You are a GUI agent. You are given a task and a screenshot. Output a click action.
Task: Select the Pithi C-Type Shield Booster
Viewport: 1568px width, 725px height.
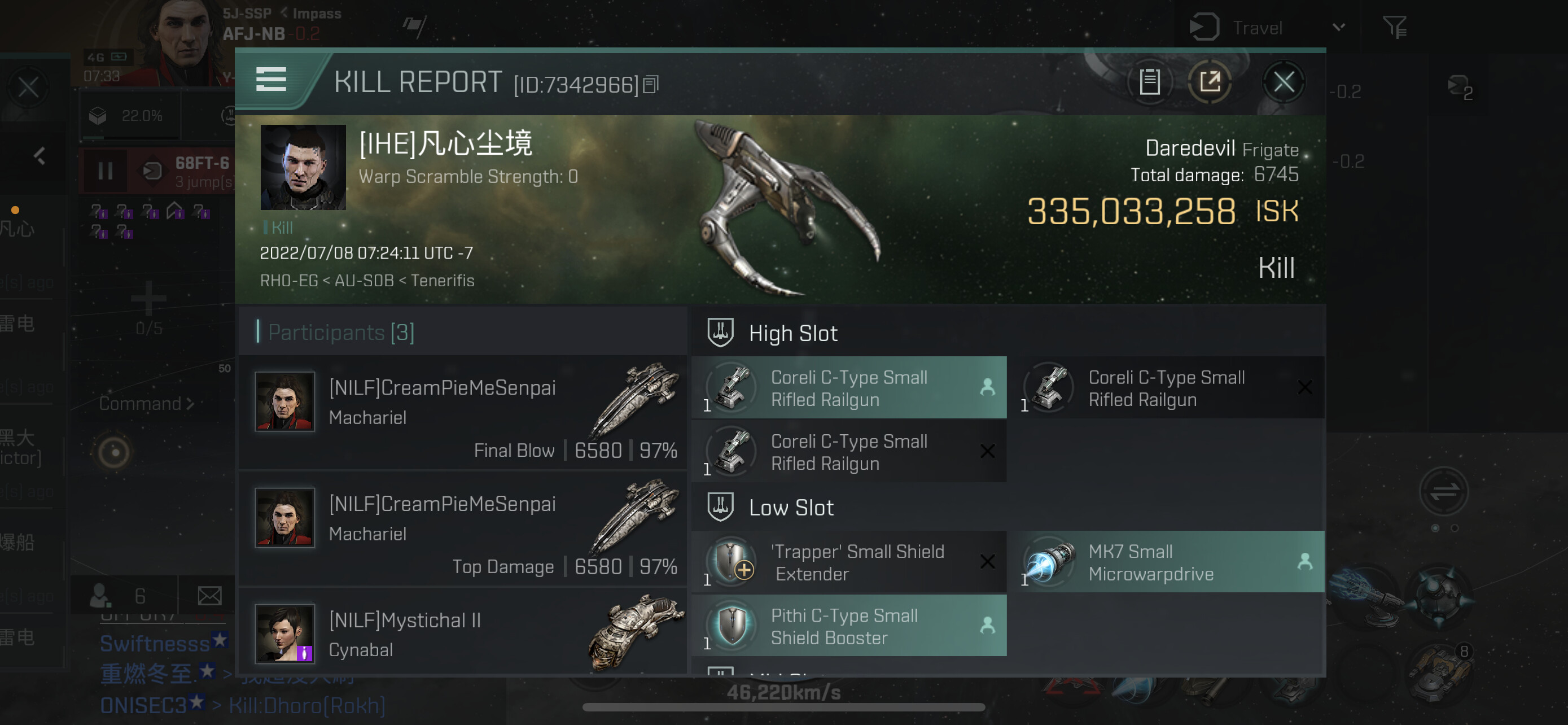tap(848, 626)
